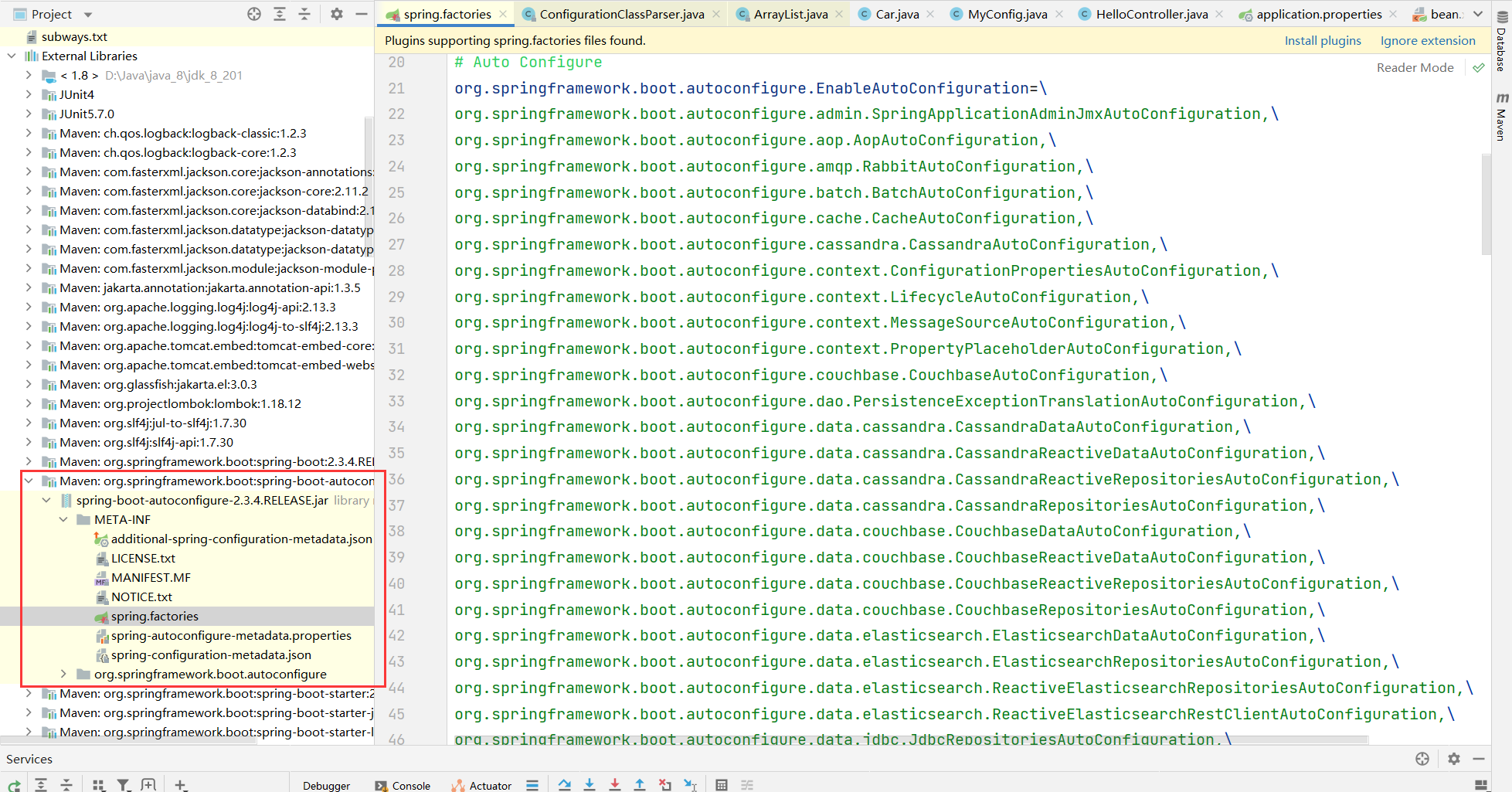Rerun service icon in Services panel

pyautogui.click(x=15, y=785)
